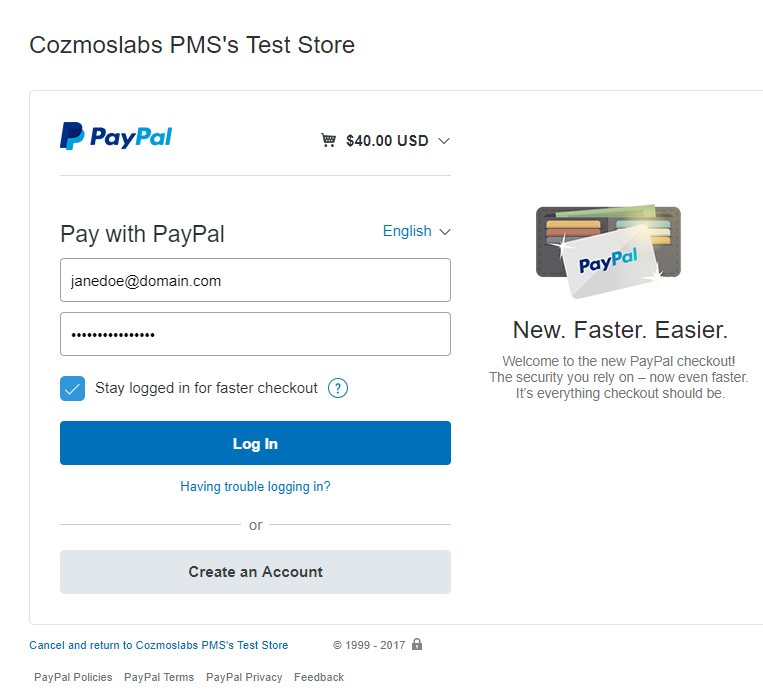Screen dimensions: 763x697
Task: Open the PayPal Terms link
Action: pos(159,677)
